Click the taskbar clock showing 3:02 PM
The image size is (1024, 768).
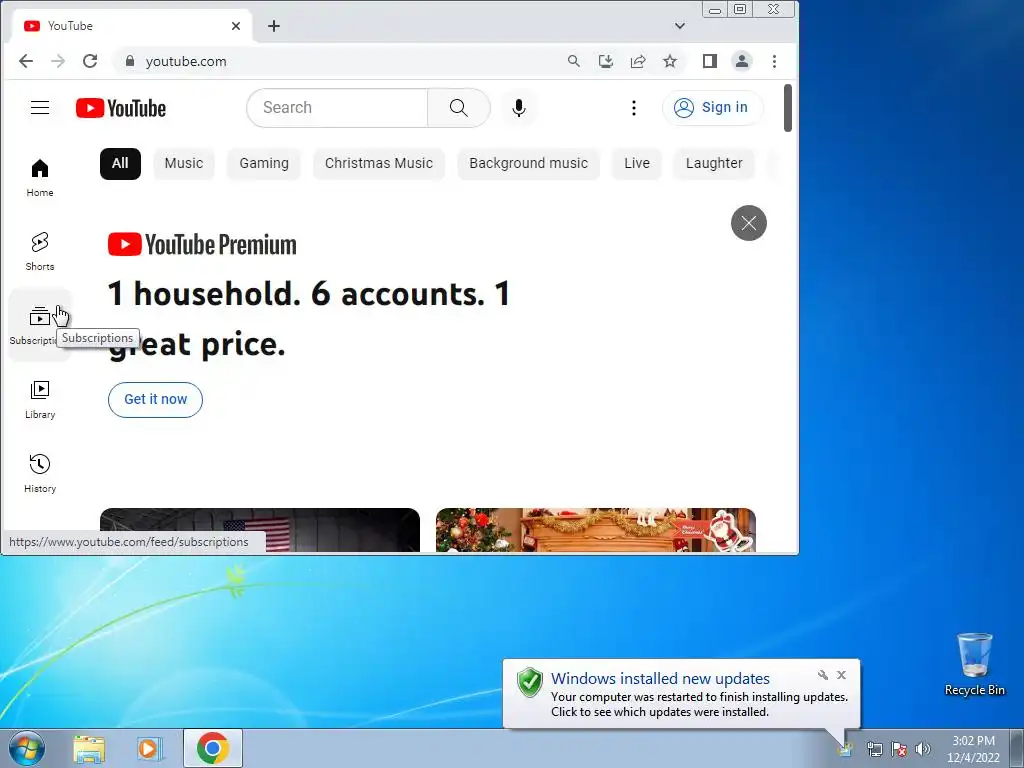(973, 749)
